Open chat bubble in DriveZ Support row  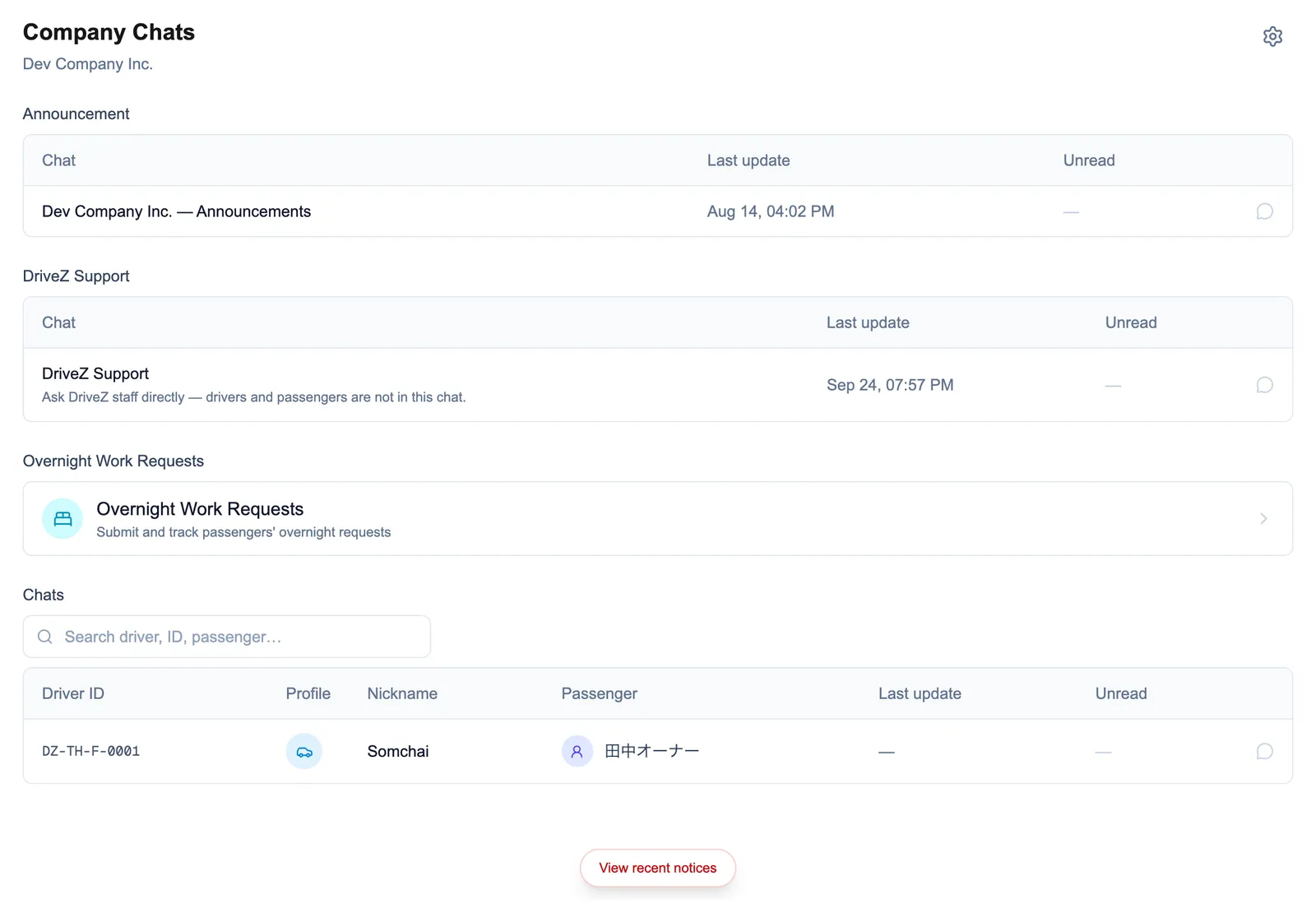[1264, 385]
